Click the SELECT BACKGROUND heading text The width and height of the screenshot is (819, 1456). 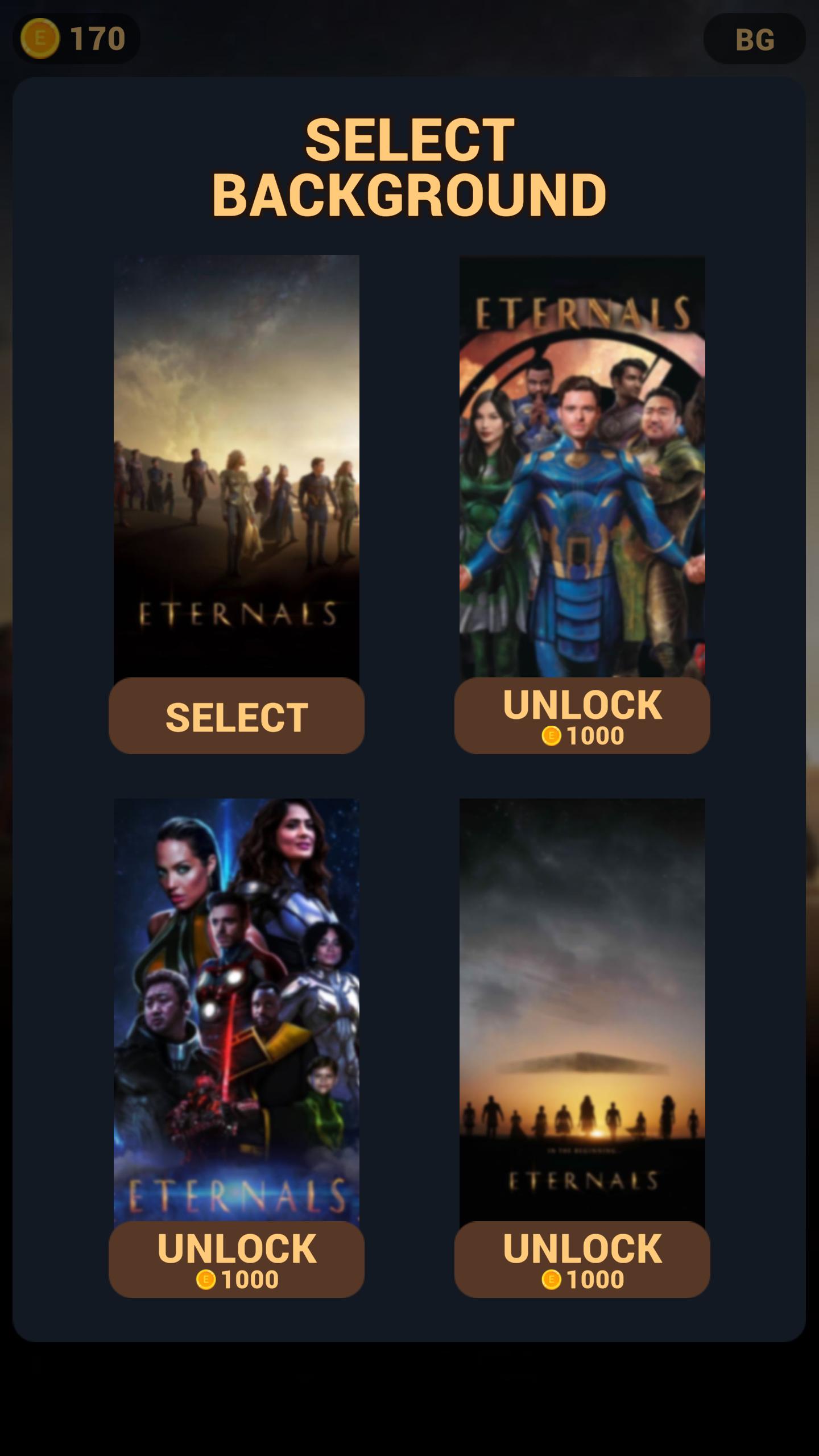coord(409,167)
